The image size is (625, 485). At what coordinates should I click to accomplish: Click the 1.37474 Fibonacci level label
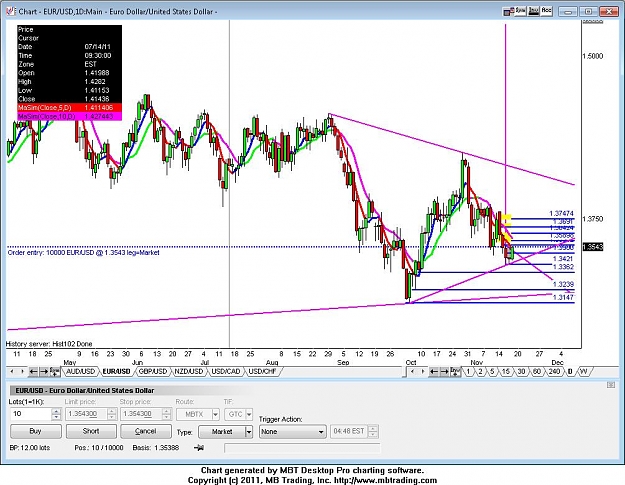pyautogui.click(x=561, y=214)
